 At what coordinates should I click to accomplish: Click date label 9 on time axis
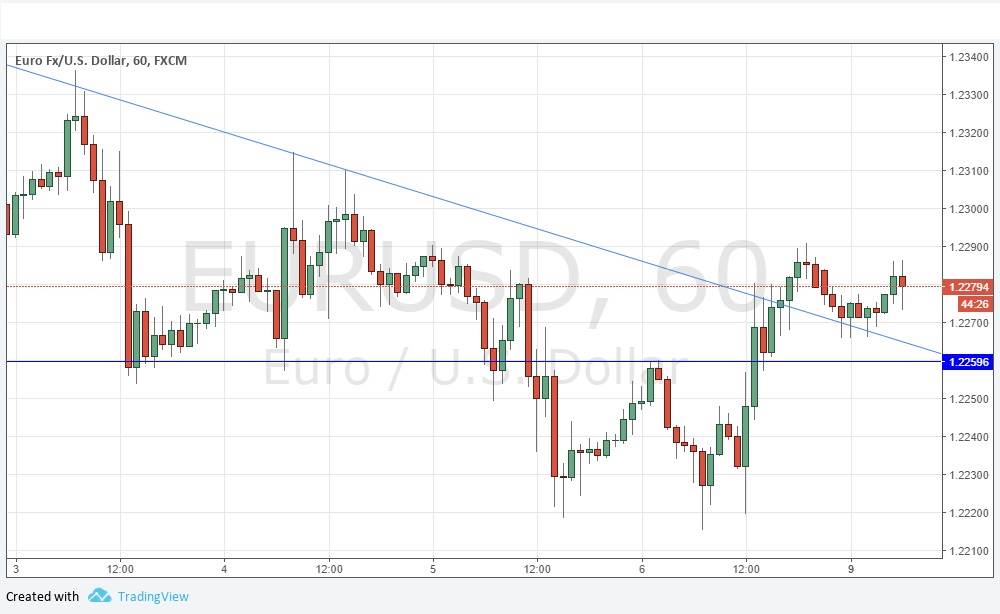coord(851,569)
